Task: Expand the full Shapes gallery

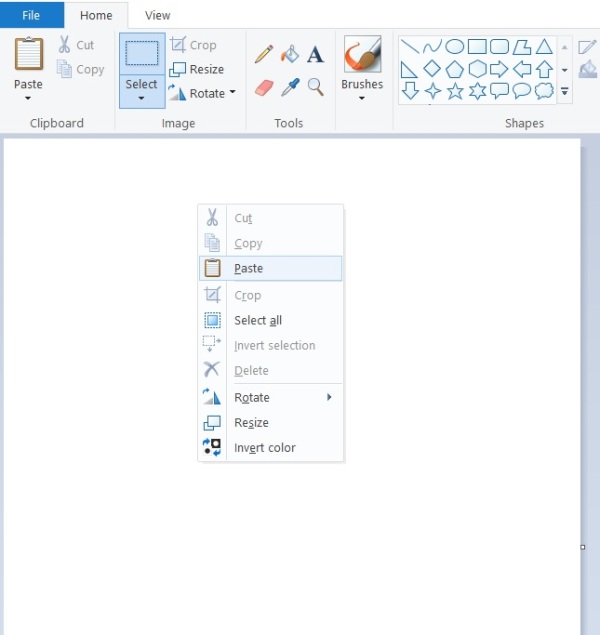Action: coord(564,92)
